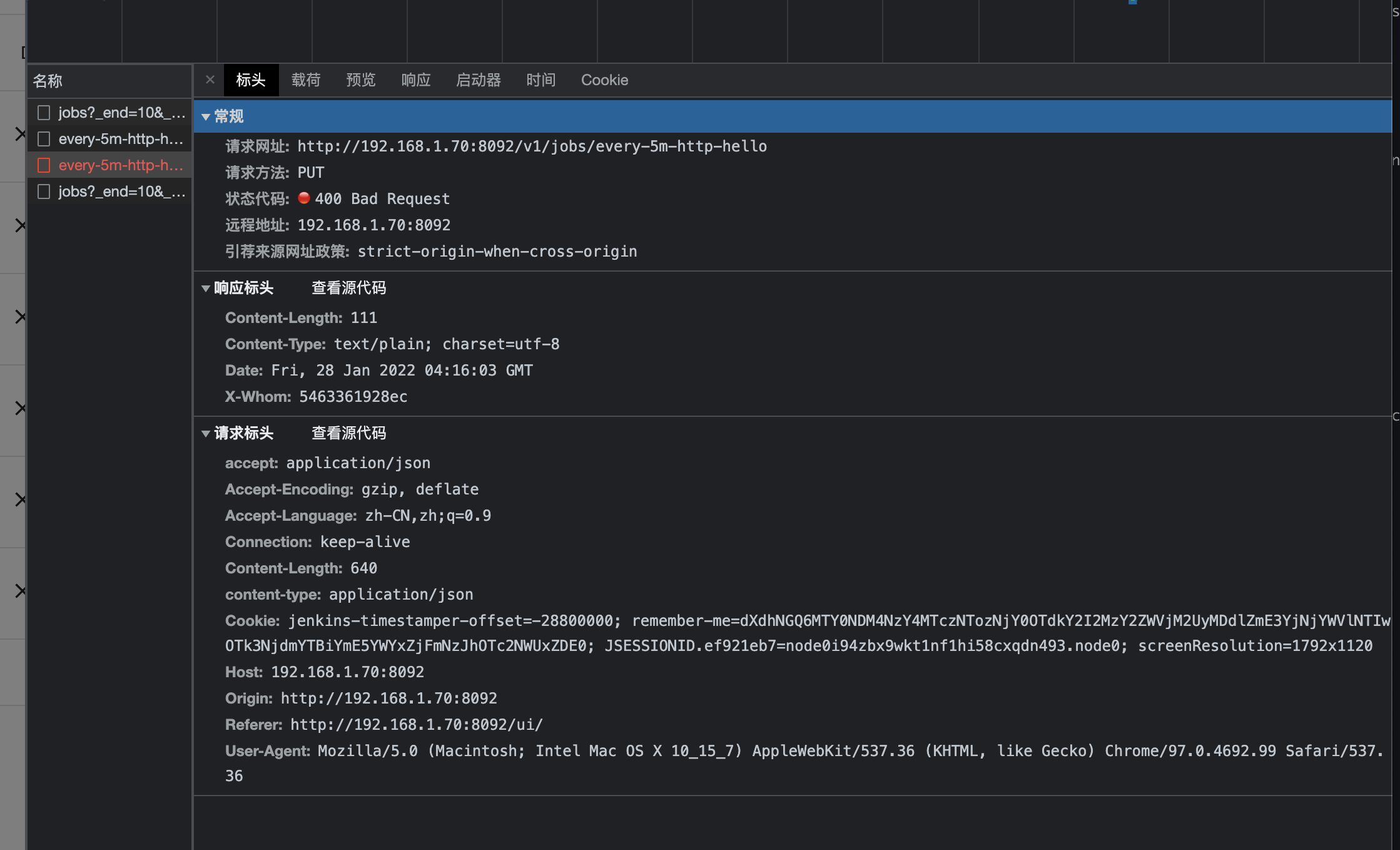Close the request details panel
Viewport: 1400px width, 850px height.
click(x=210, y=79)
